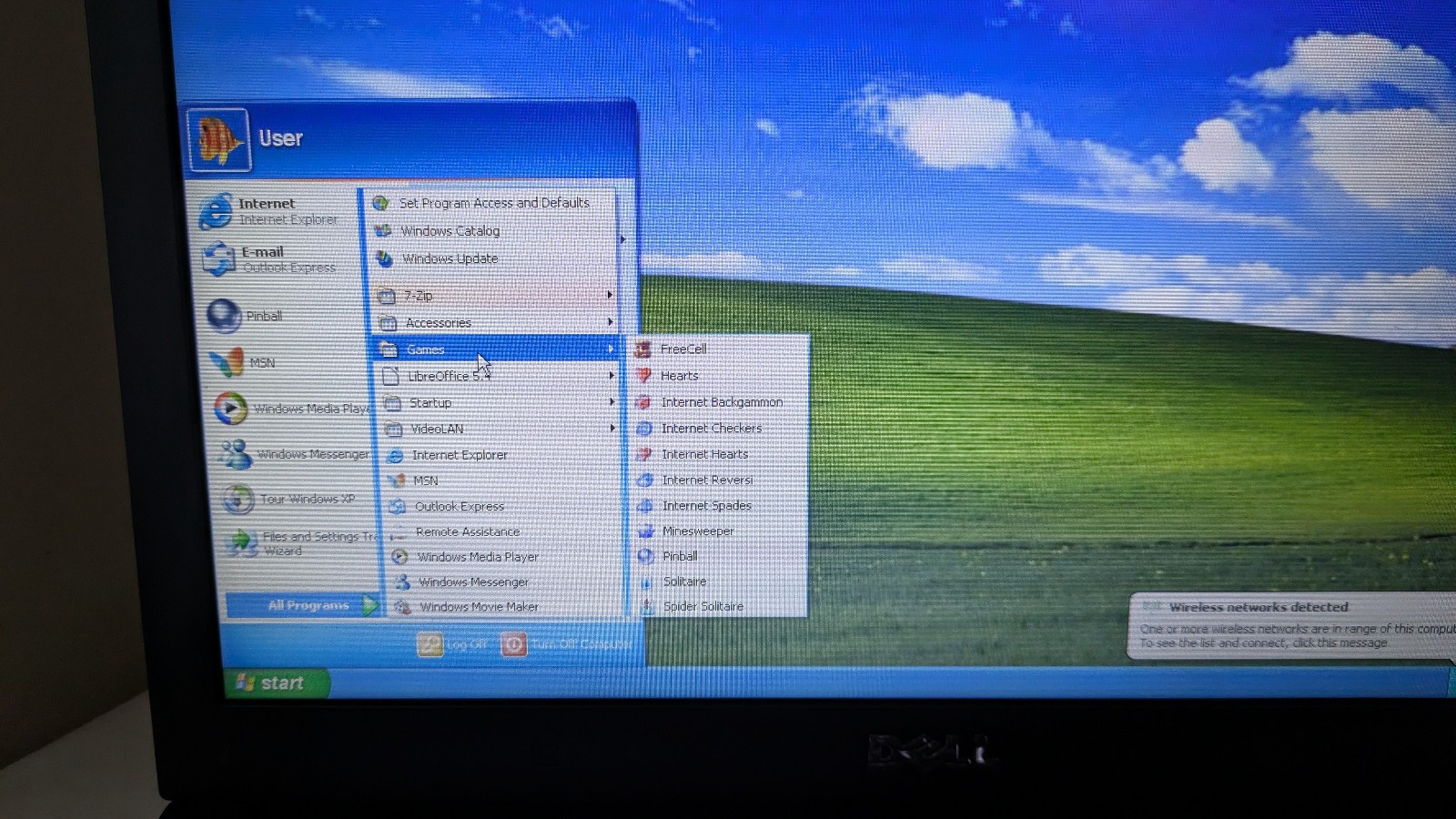The height and width of the screenshot is (819, 1456).
Task: Click the Wireless networks detected balloon
Action: [1292, 625]
